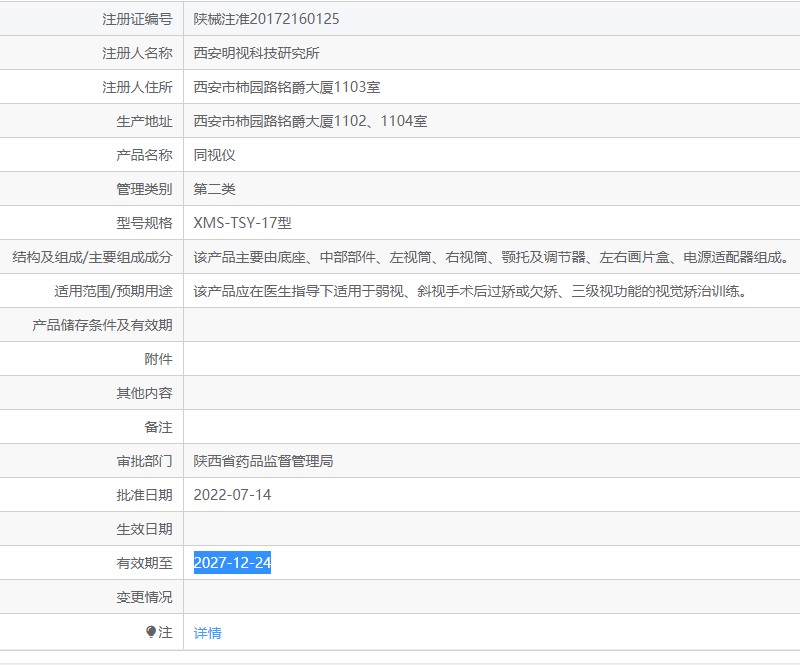Click the intended use description text
800x665 pixels.
[470, 291]
